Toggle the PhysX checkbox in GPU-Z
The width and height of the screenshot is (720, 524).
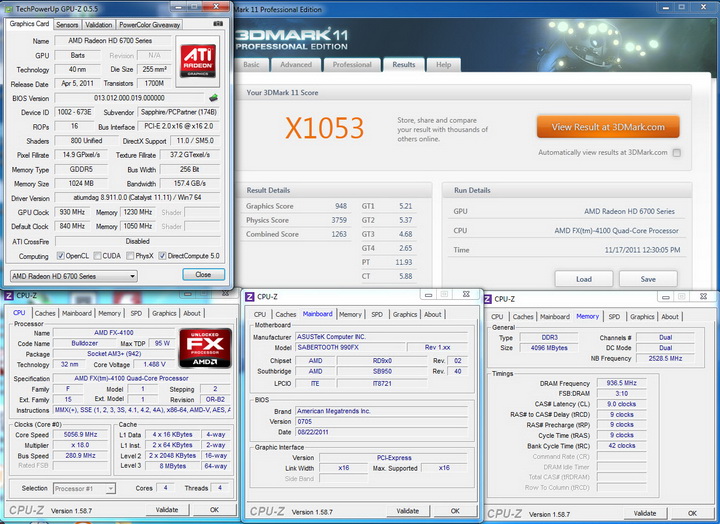click(130, 256)
